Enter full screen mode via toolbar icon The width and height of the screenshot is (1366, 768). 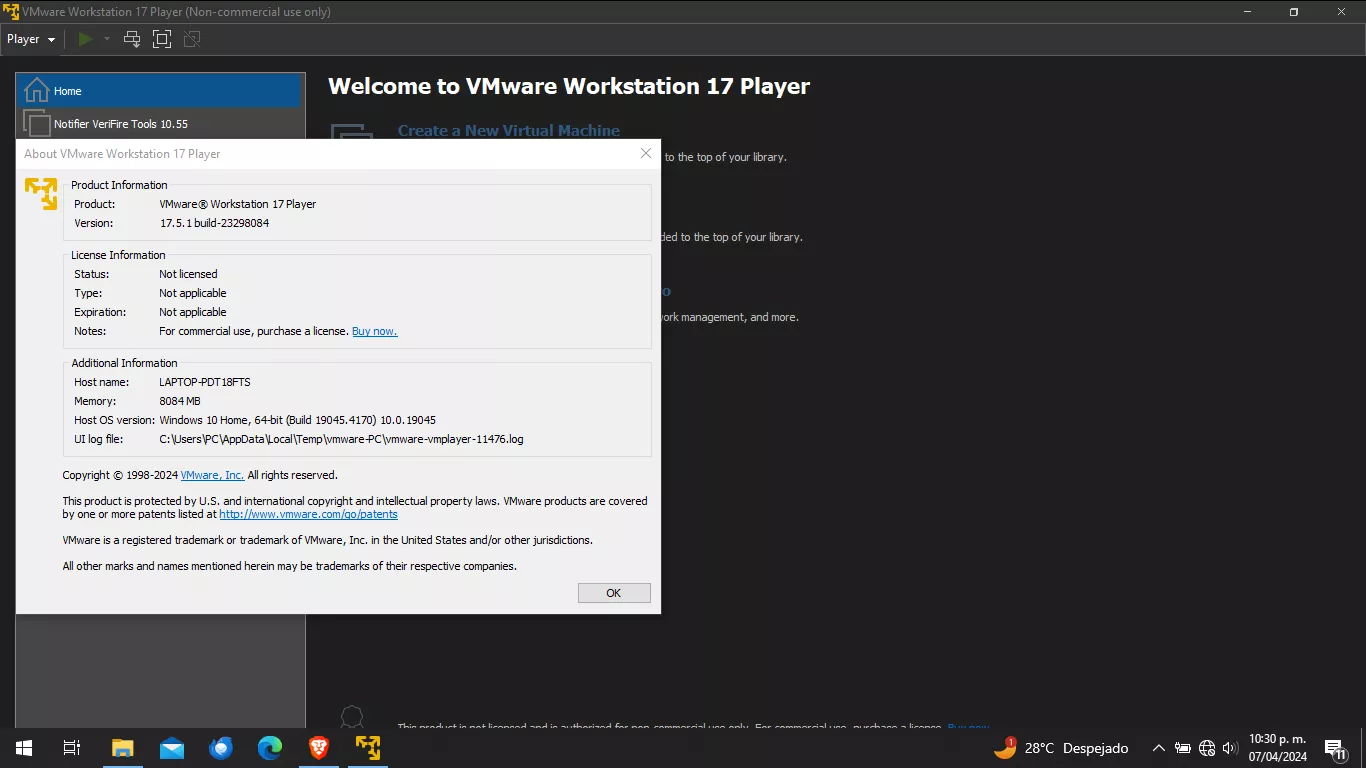(162, 39)
